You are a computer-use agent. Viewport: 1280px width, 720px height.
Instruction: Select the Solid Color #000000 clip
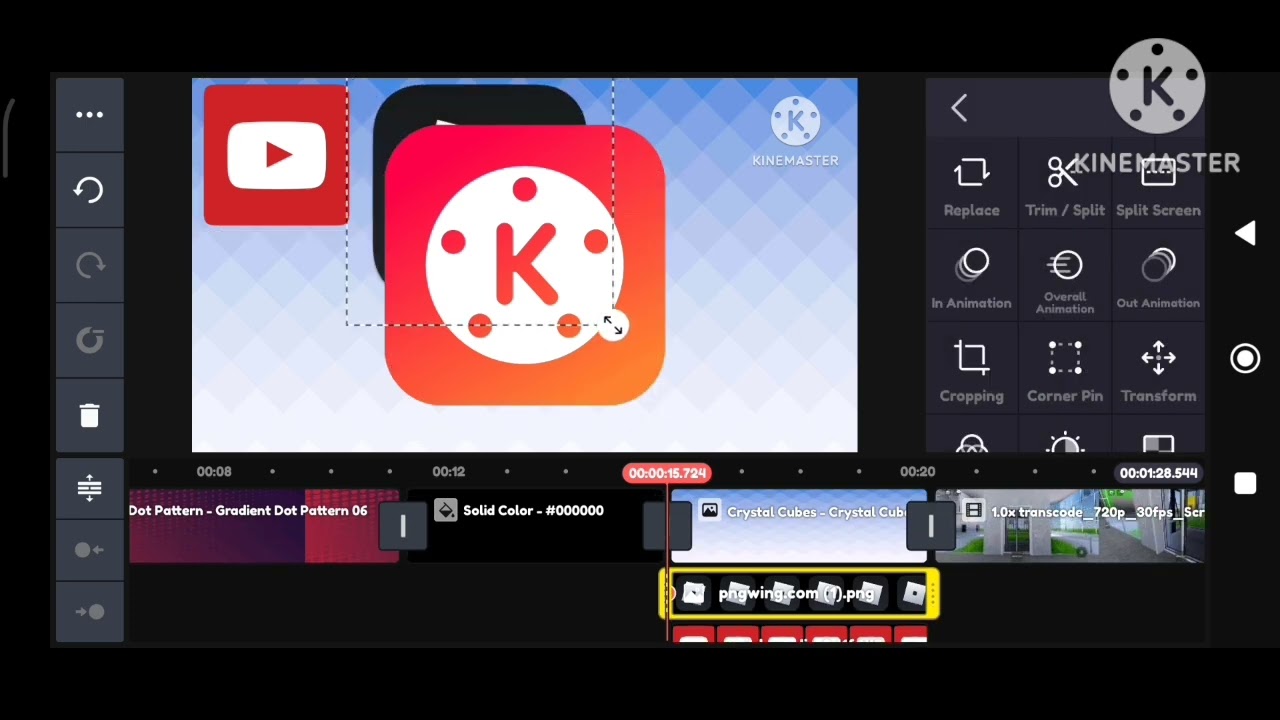tap(535, 526)
